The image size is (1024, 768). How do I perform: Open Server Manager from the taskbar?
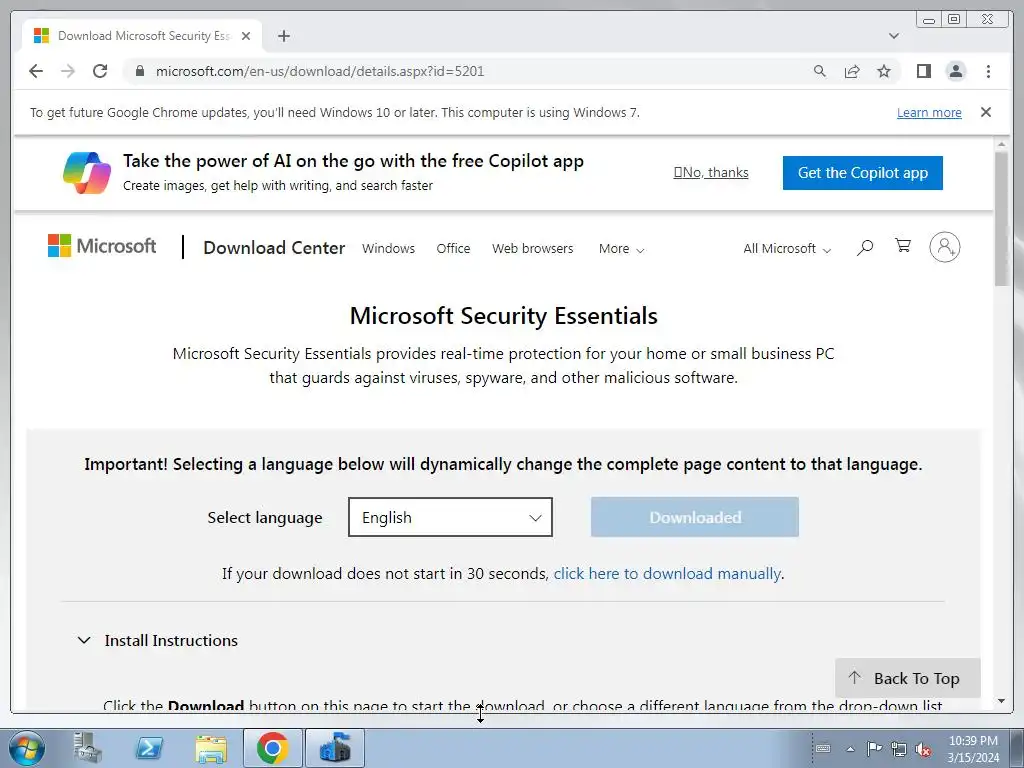pyautogui.click(x=87, y=748)
